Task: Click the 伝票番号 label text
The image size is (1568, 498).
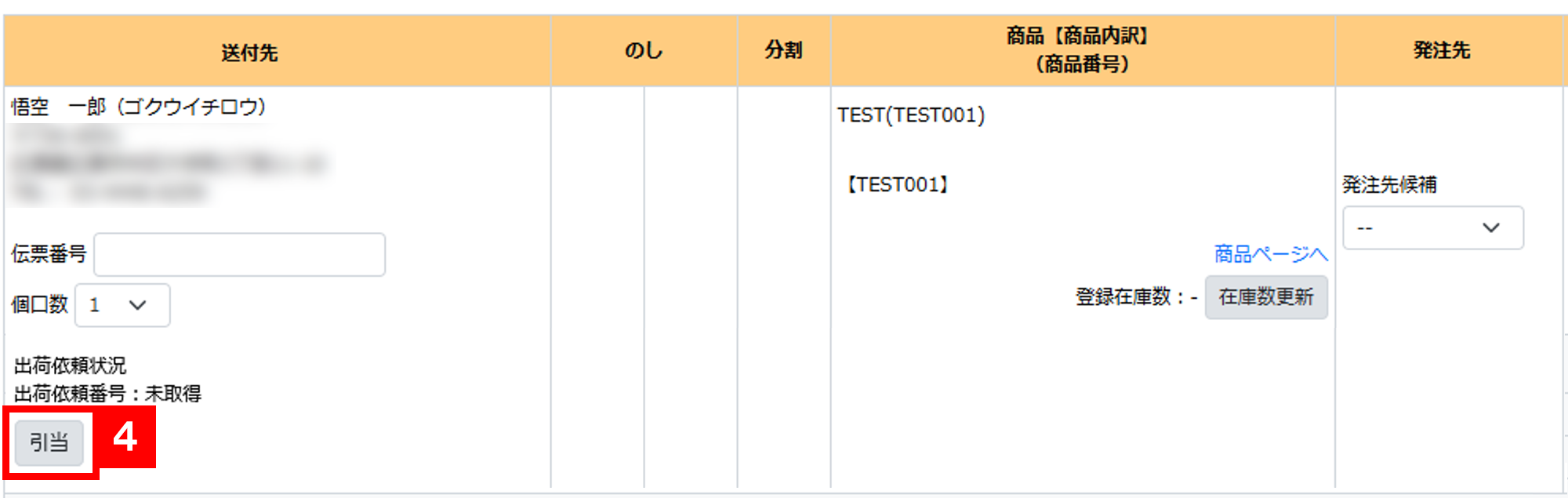Action: (49, 254)
